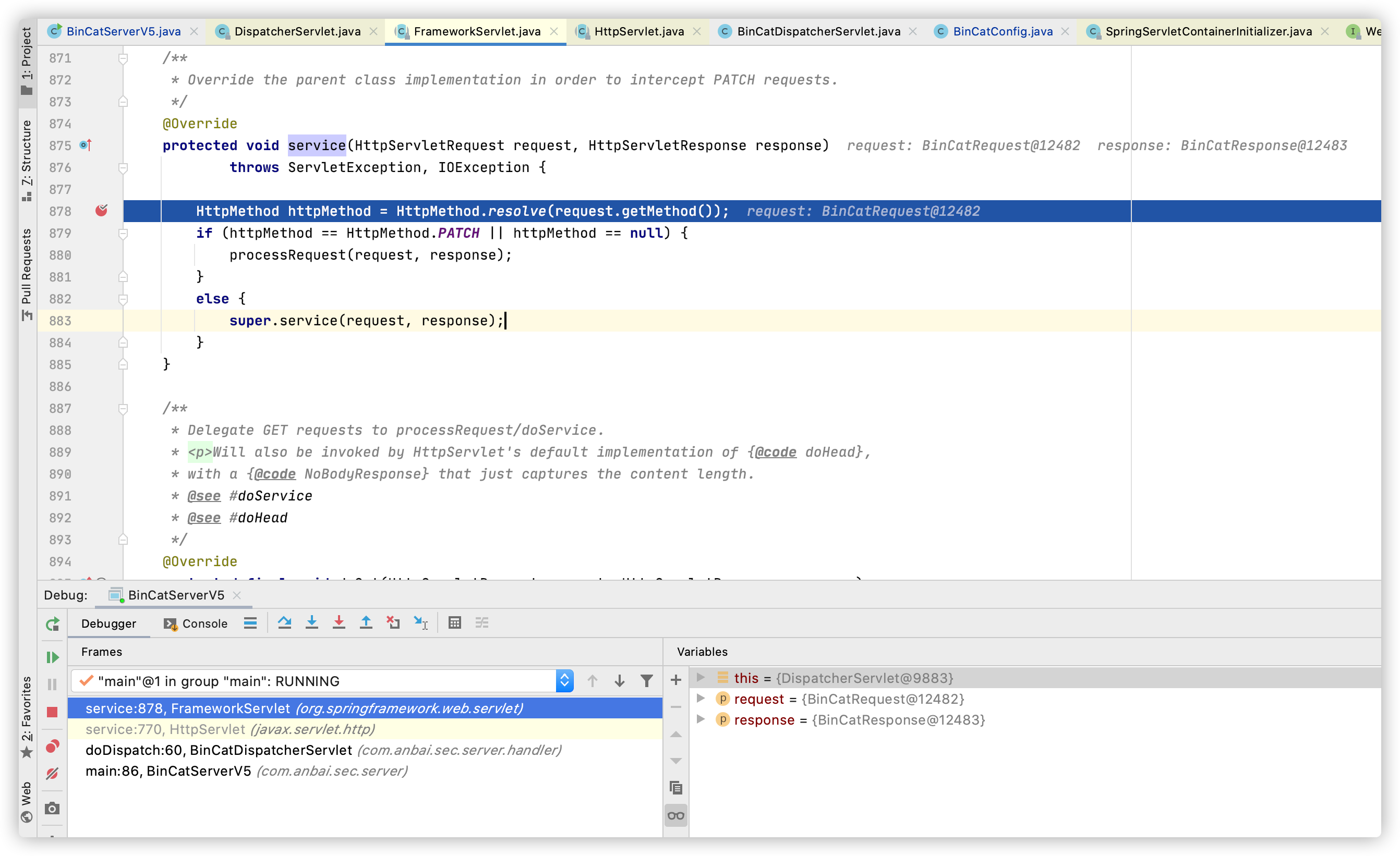
Task: Open the Evaluate Expression calculator icon
Action: (x=454, y=622)
